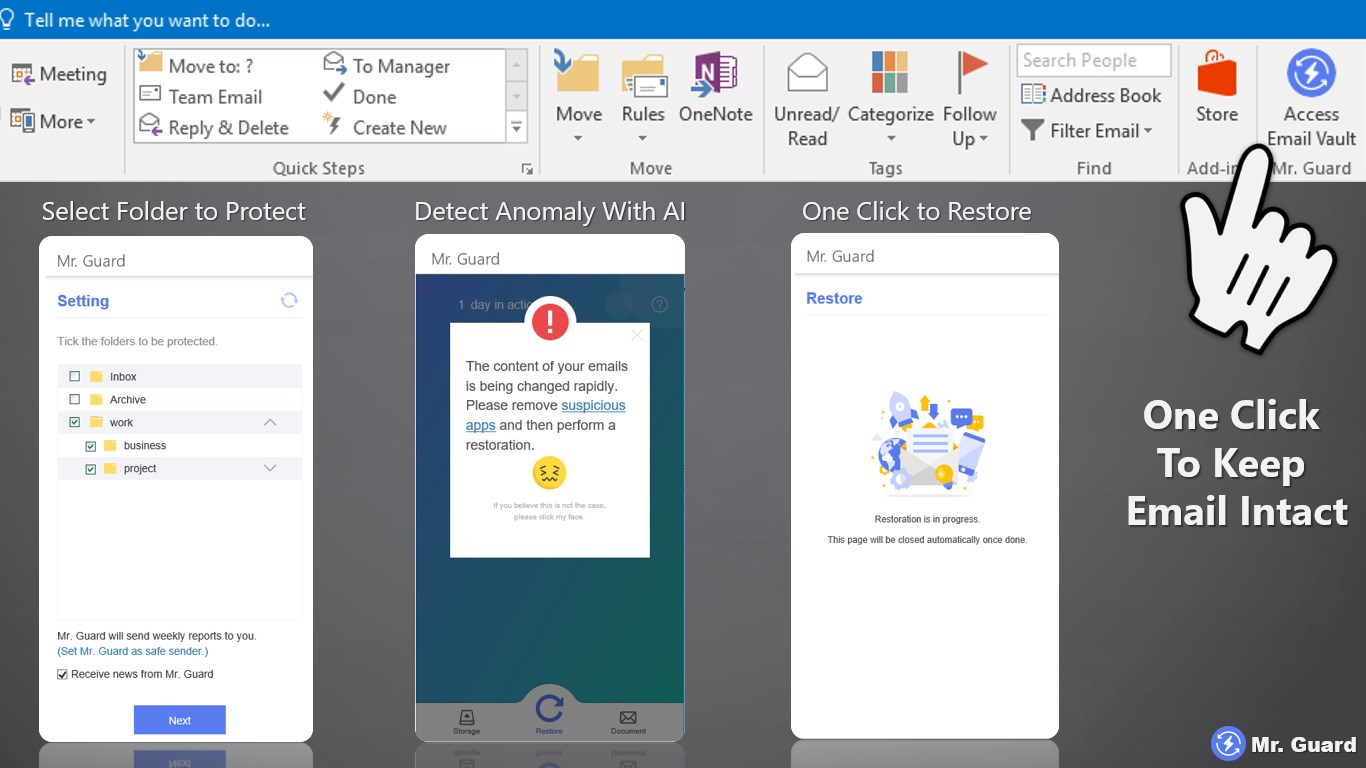Run the Done quick step
This screenshot has width=1366, height=768.
point(360,96)
